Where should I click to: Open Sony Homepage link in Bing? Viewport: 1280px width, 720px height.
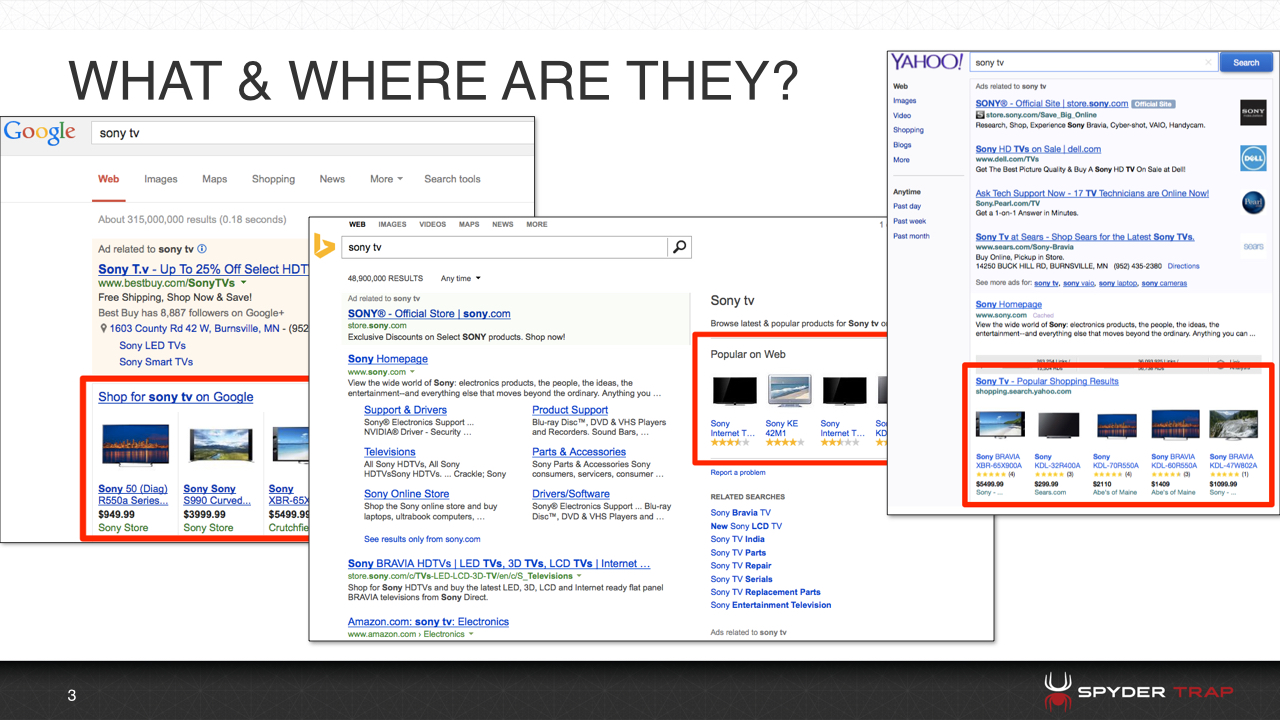[388, 359]
